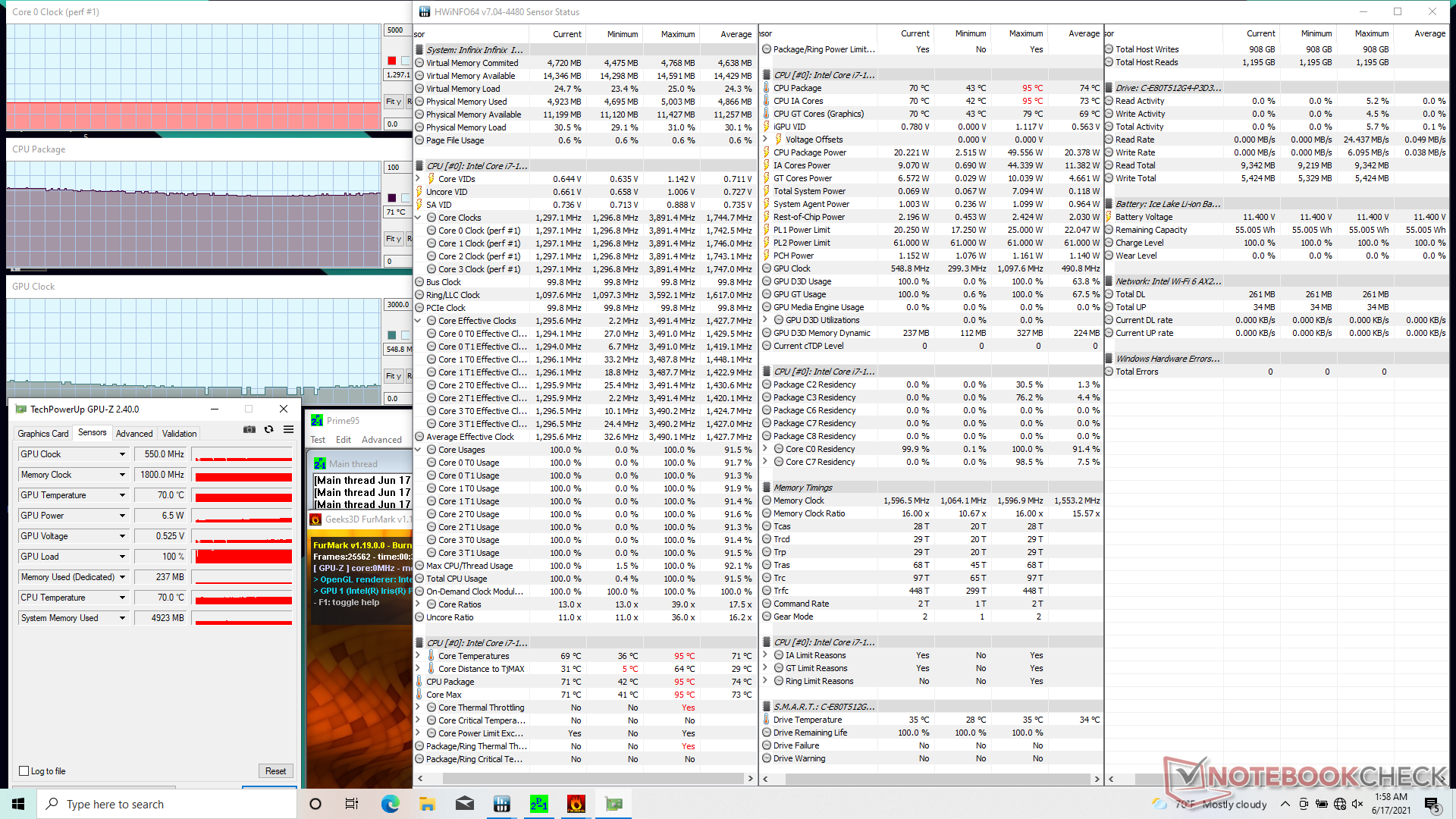Image resolution: width=1456 pixels, height=819 pixels.
Task: Expand the Core Ratios row
Action: tap(418, 604)
